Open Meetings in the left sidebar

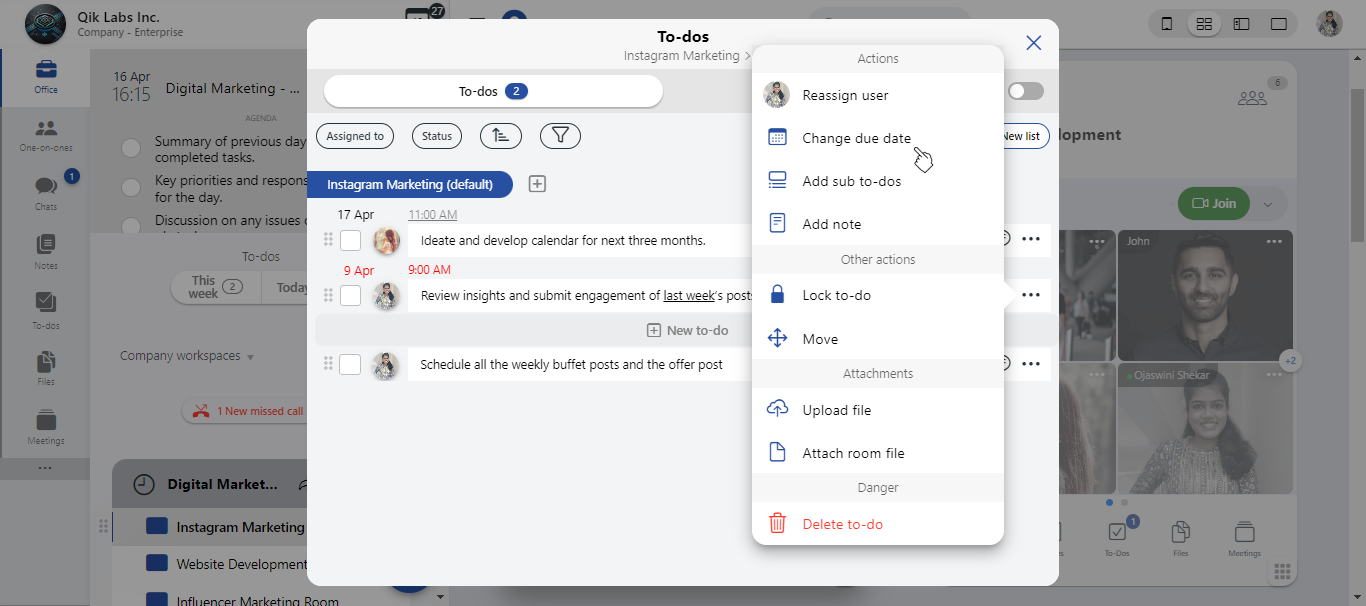pos(46,427)
